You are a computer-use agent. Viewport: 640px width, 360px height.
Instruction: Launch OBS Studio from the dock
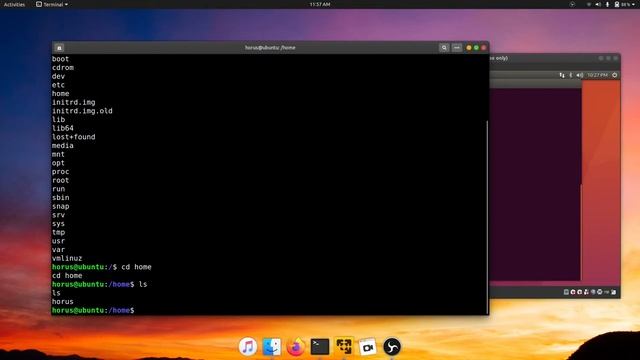[x=392, y=347]
